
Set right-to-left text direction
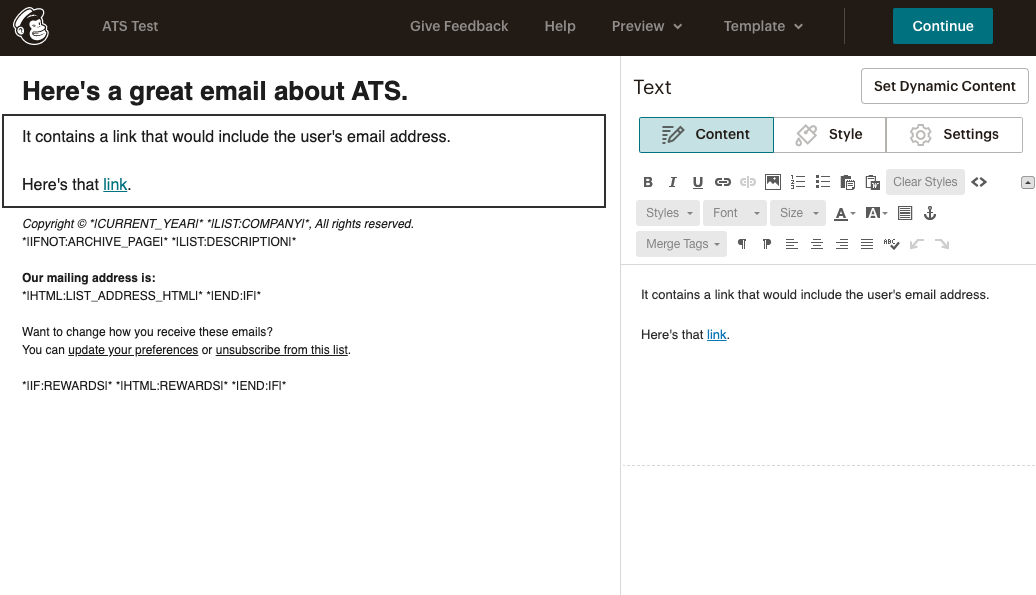point(767,244)
